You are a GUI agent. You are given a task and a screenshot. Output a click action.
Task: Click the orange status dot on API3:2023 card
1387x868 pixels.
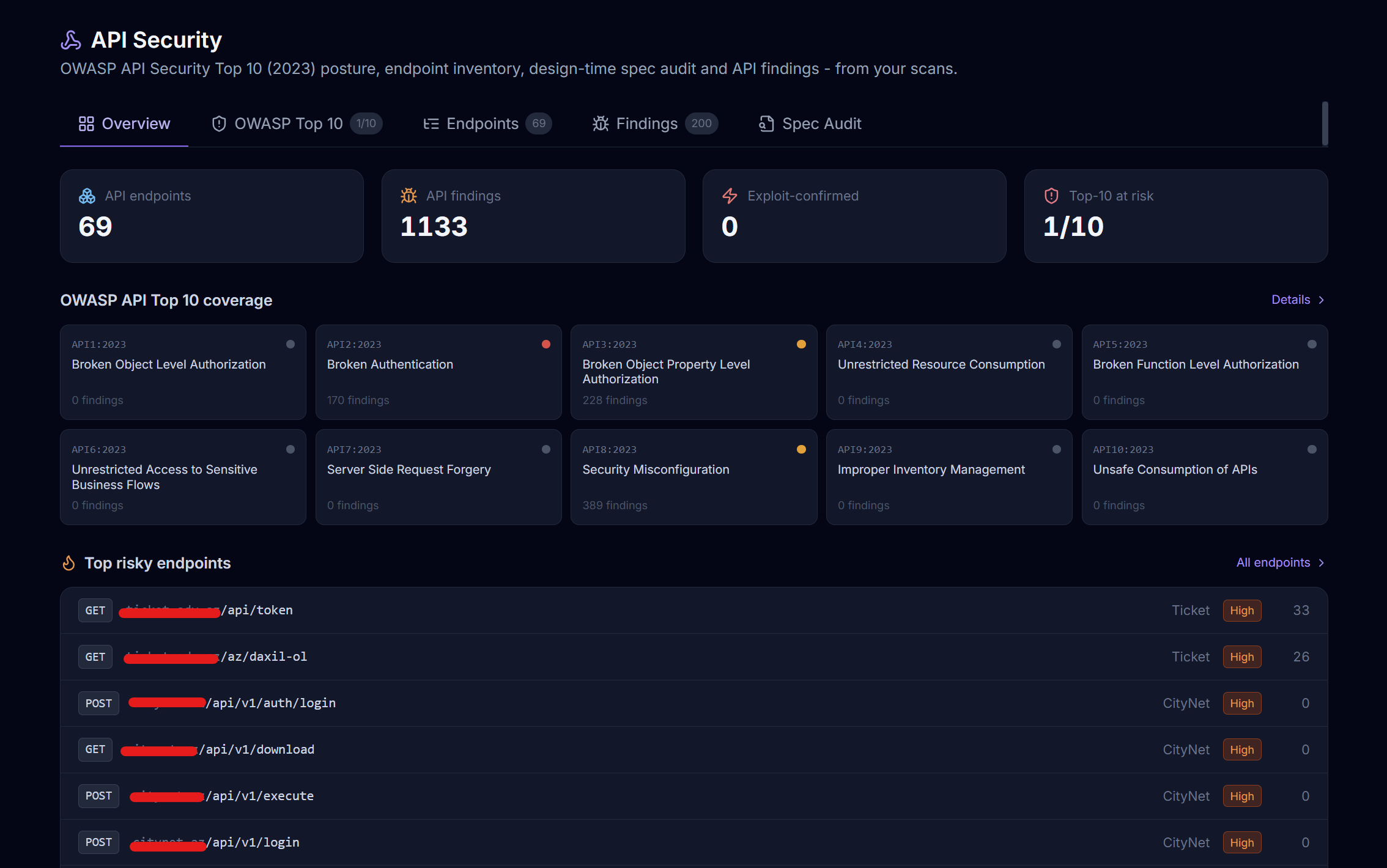pos(801,344)
